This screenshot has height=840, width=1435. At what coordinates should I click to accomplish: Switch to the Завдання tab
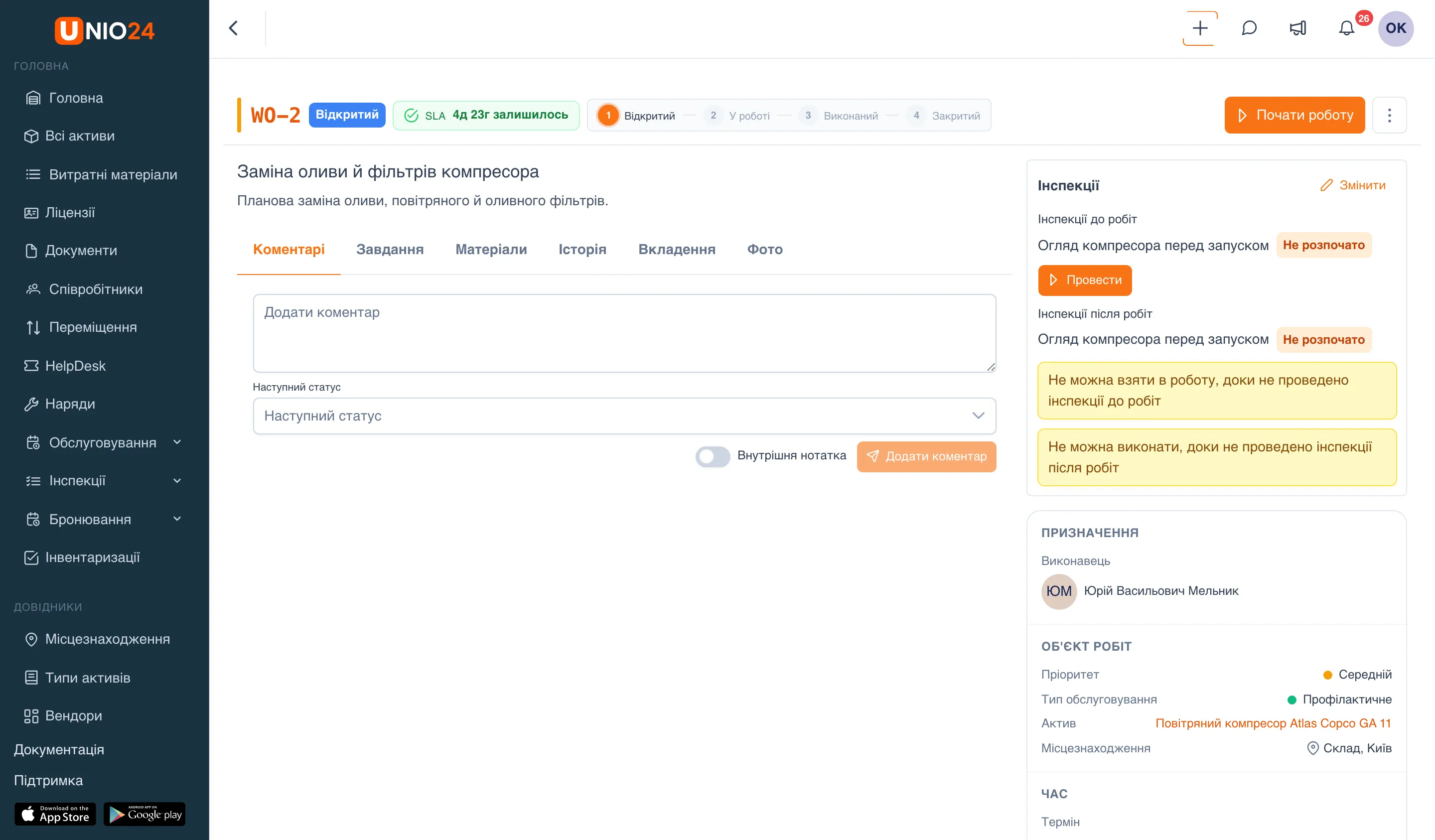point(390,250)
